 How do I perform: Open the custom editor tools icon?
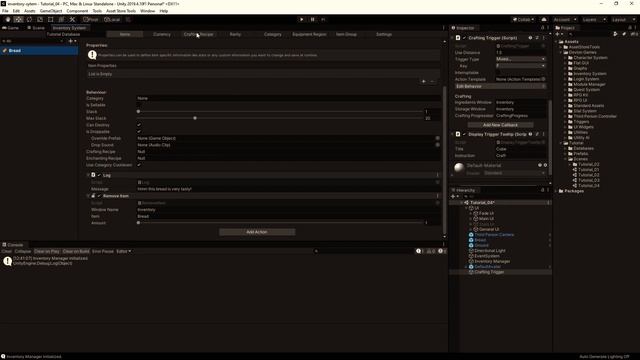click(72, 20)
